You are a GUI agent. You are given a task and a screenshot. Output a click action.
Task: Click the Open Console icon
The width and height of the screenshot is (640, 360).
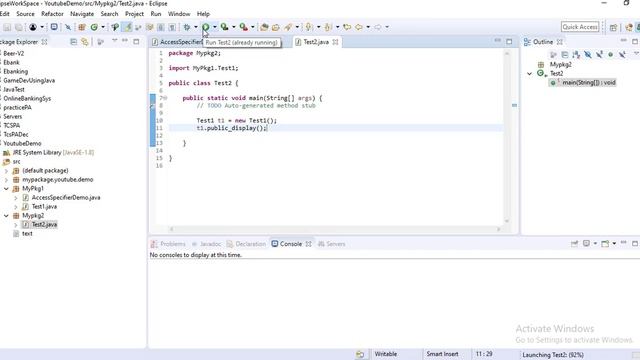pyautogui.click(x=605, y=244)
